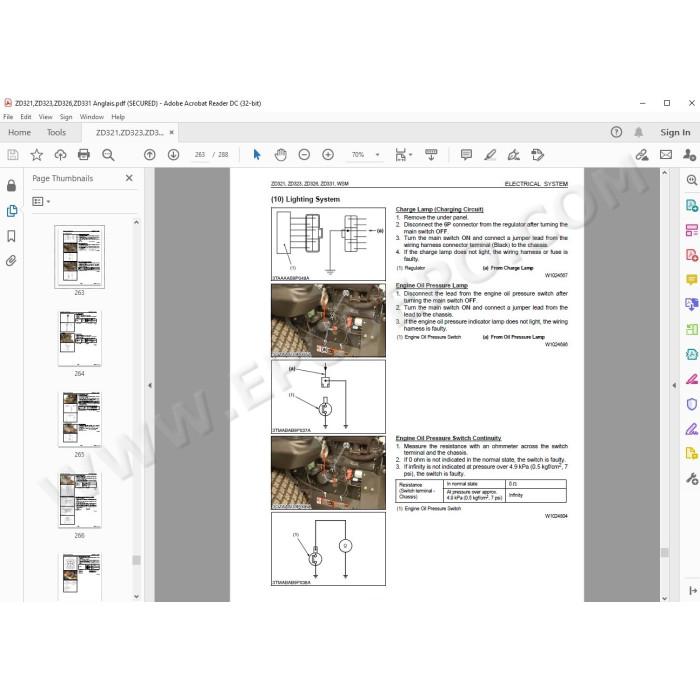This screenshot has width=700, height=700.
Task: Toggle the Attachments paperclip panel
Action: tap(12, 261)
